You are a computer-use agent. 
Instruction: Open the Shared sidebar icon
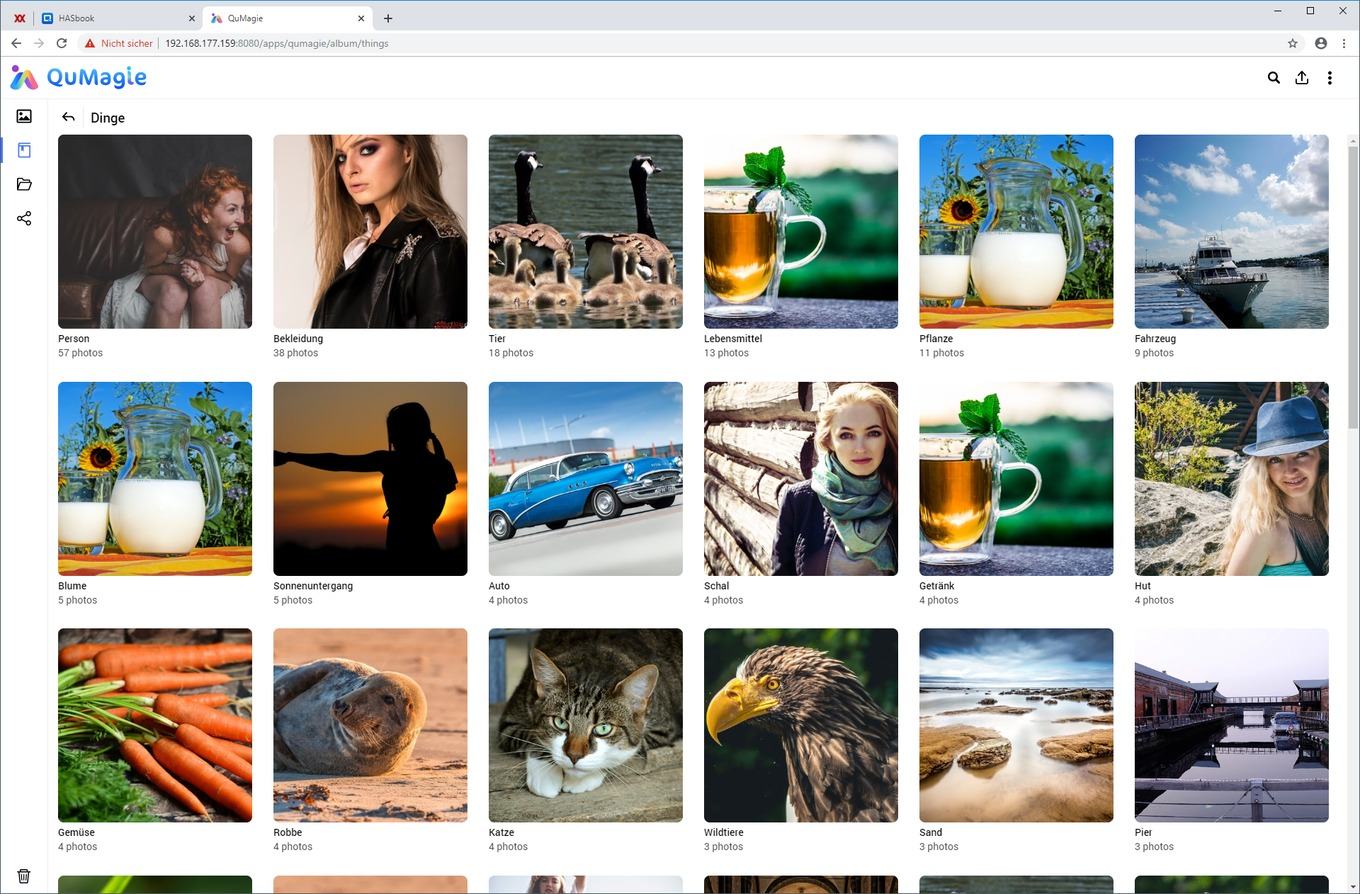(24, 218)
